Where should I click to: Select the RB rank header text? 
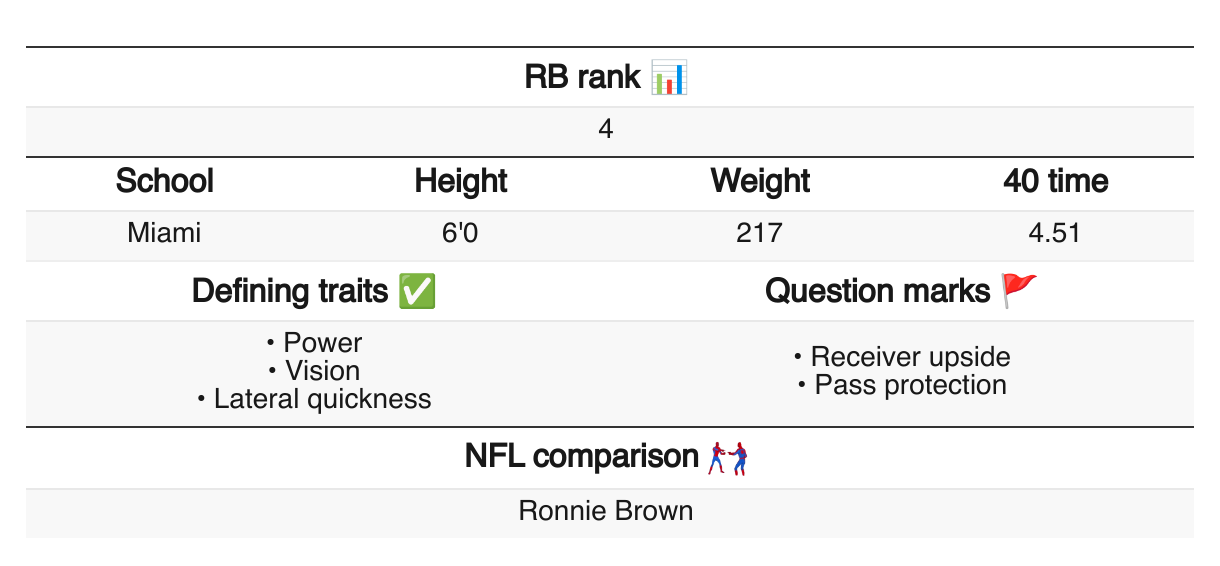coord(582,77)
